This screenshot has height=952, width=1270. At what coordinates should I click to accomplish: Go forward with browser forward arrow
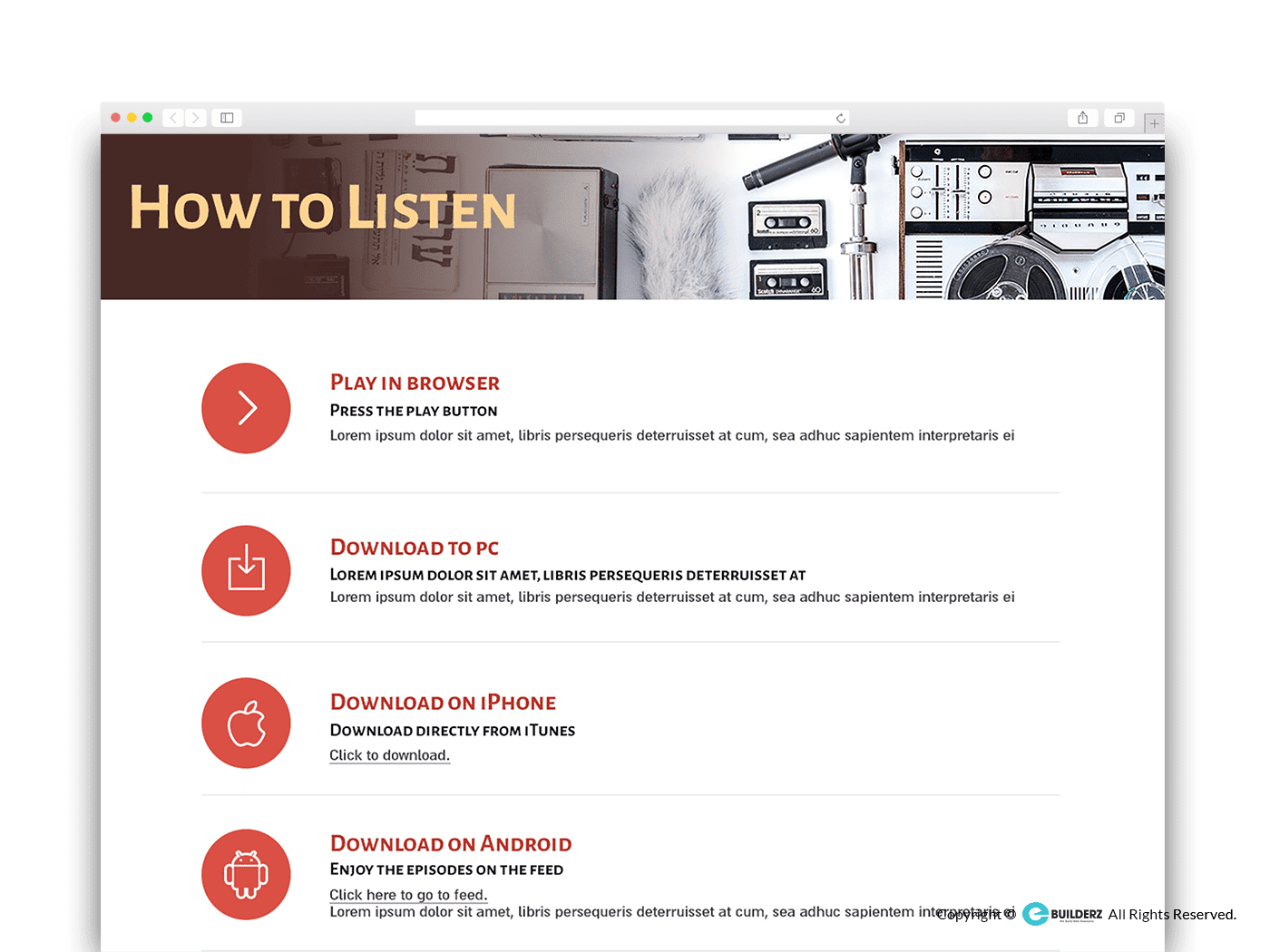(195, 118)
